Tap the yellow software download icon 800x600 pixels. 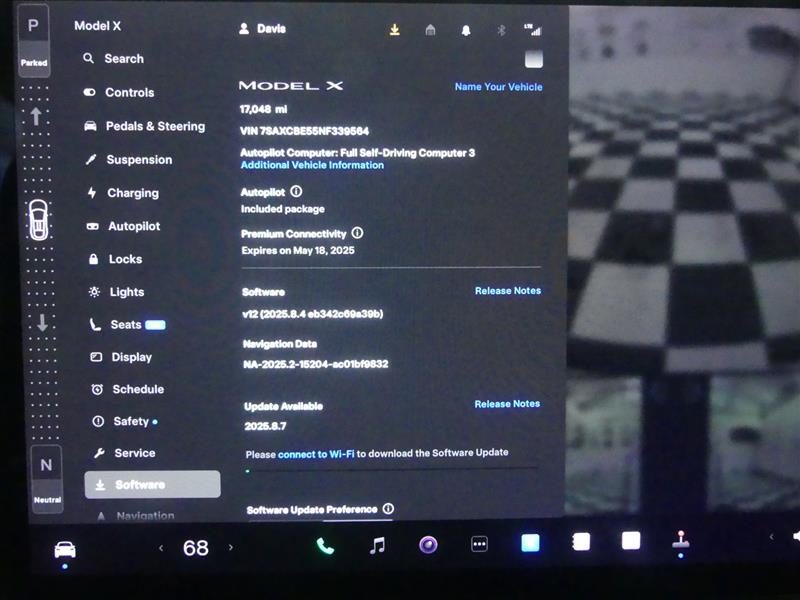[x=395, y=30]
